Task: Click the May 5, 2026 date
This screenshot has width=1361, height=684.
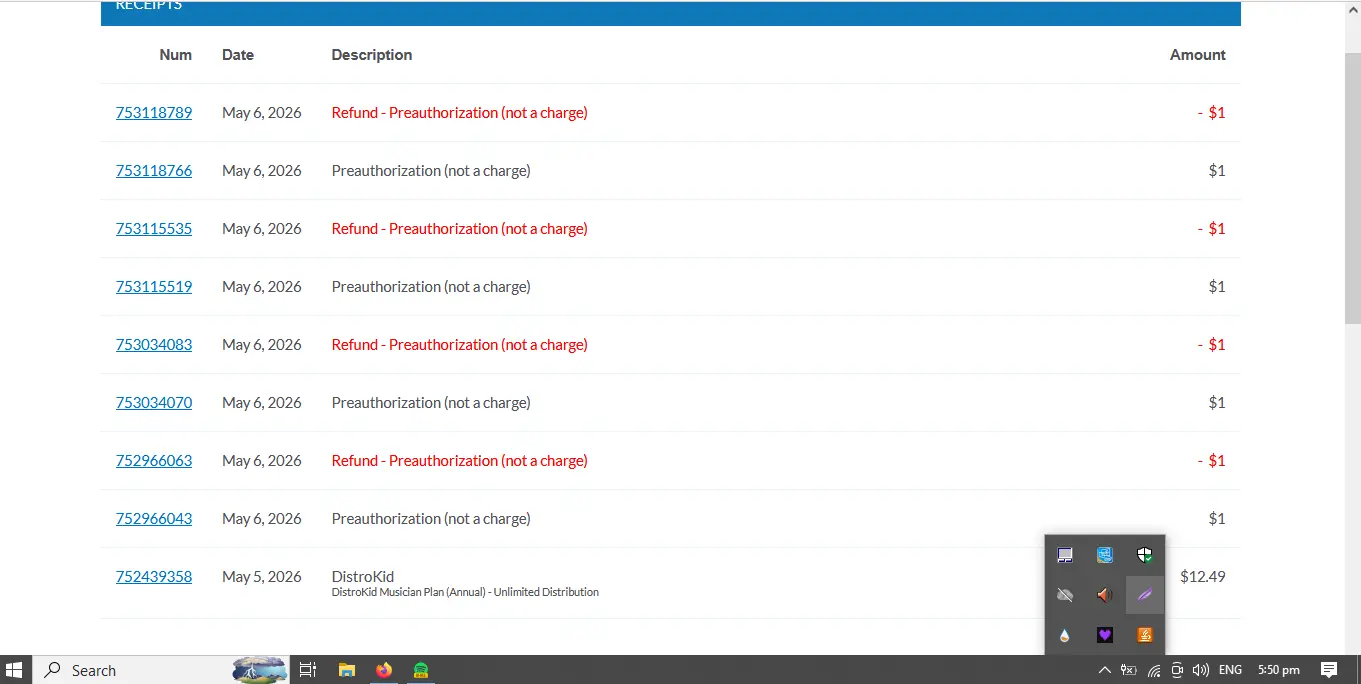Action: click(262, 577)
